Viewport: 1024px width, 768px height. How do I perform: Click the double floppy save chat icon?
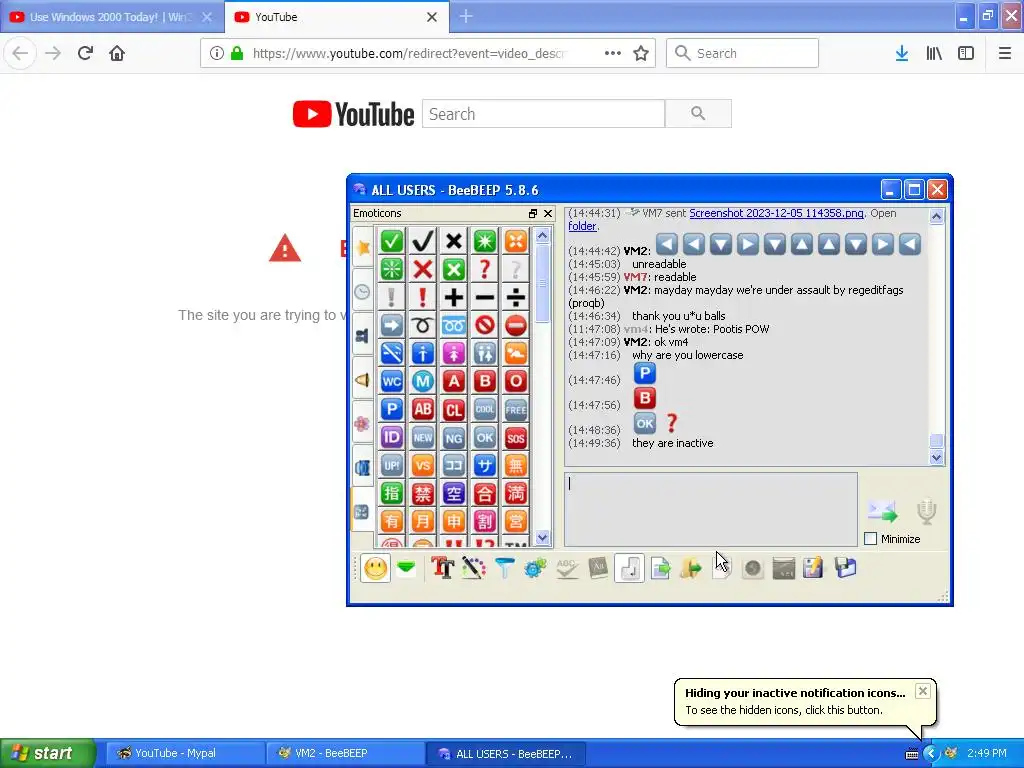click(845, 568)
